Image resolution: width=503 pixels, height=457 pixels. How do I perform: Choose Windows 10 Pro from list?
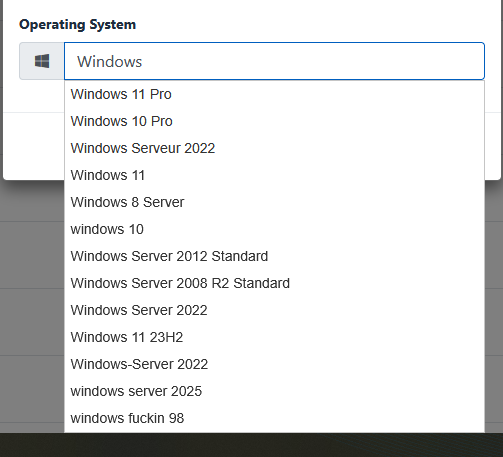click(274, 121)
